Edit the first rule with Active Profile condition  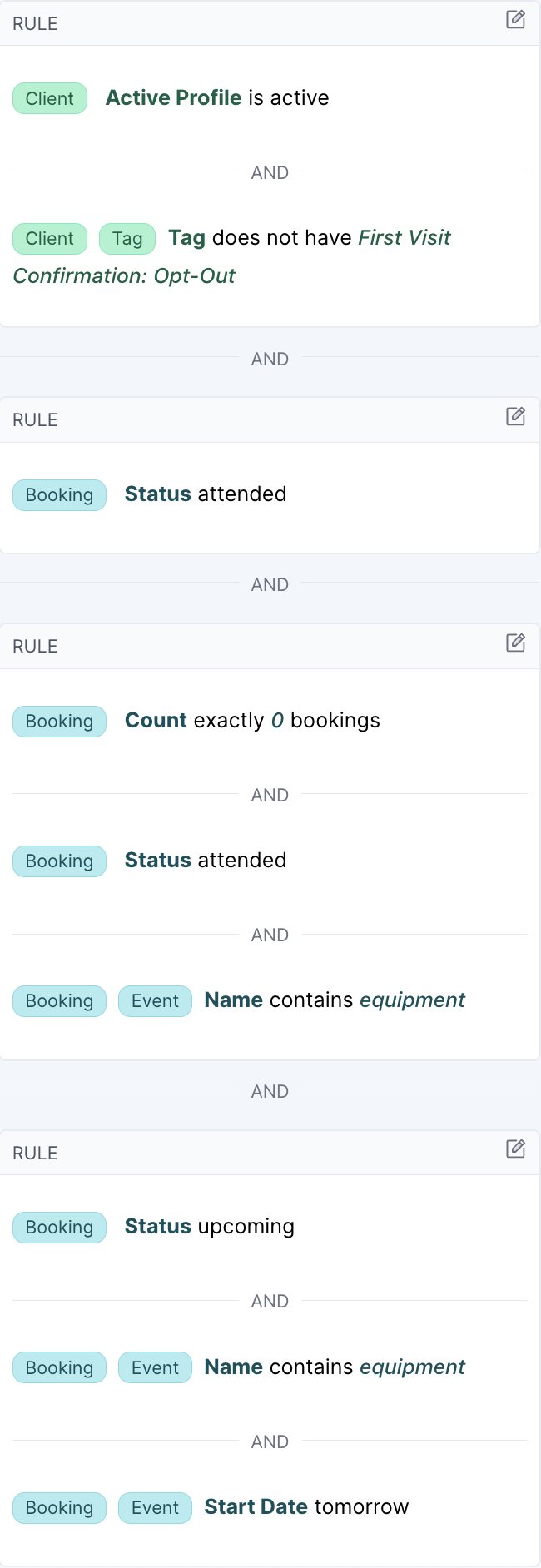point(516,19)
